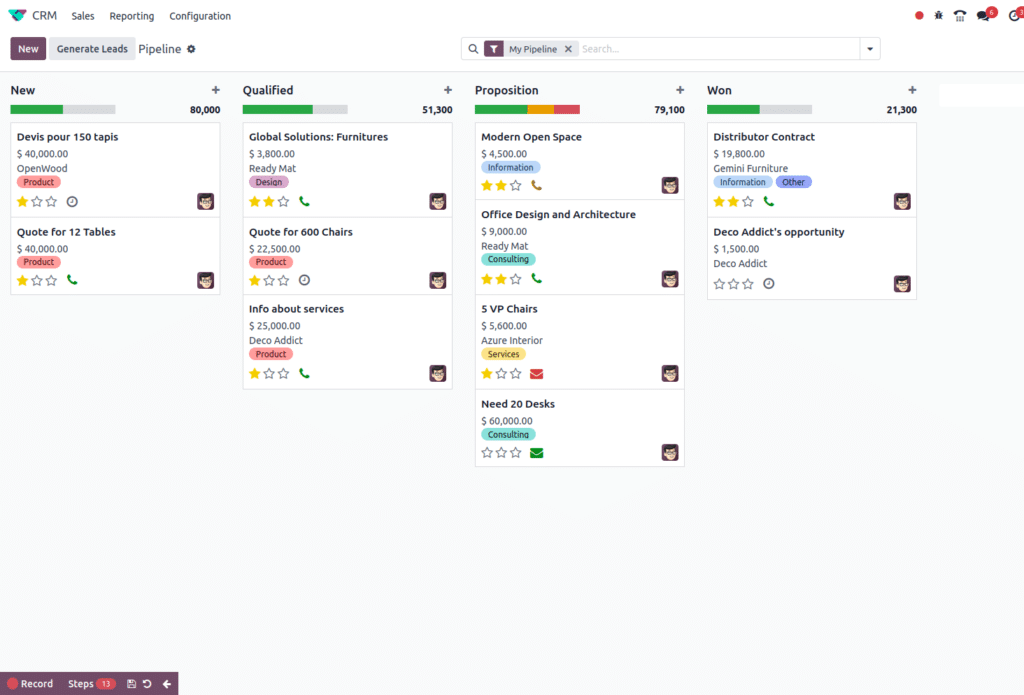Viewport: 1024px width, 695px height.
Task: Click the Pipeline breadcrumb title
Action: pyautogui.click(x=159, y=49)
